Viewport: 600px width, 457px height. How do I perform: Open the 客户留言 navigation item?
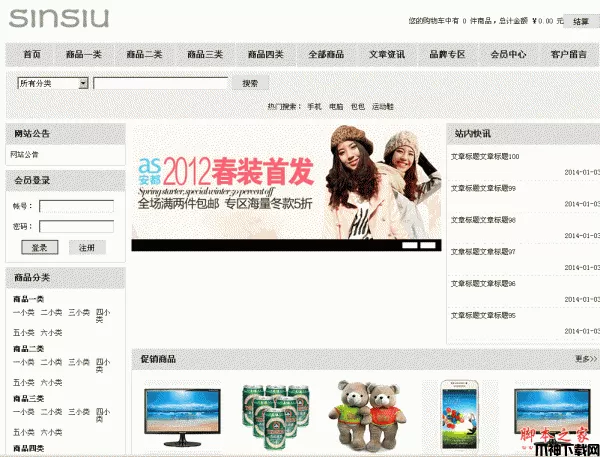569,54
